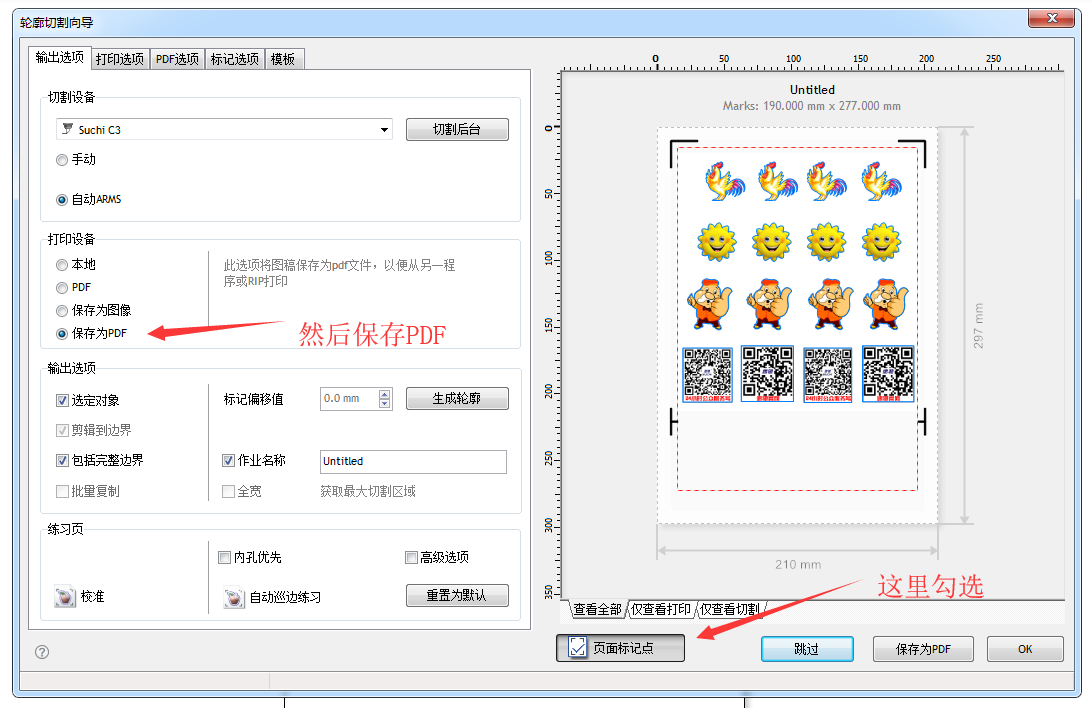Click the calibration (校准) icon
Screen dimensions: 1092x708
pyautogui.click(x=65, y=597)
